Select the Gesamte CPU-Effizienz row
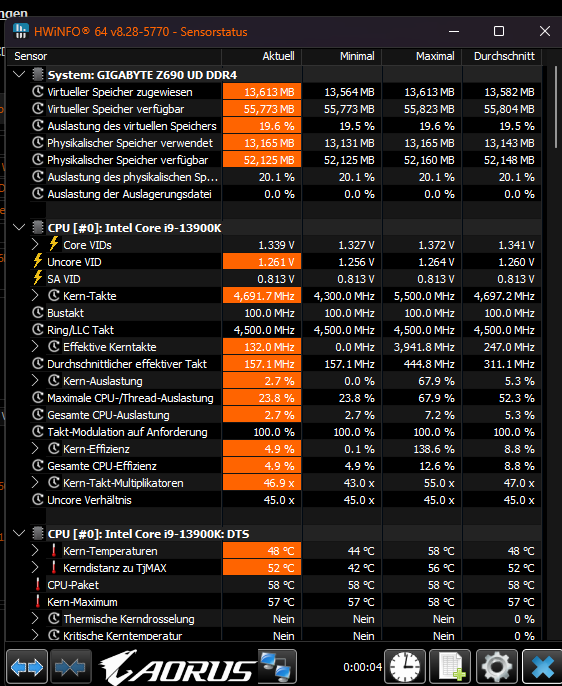The width and height of the screenshot is (562, 686). coord(286,466)
